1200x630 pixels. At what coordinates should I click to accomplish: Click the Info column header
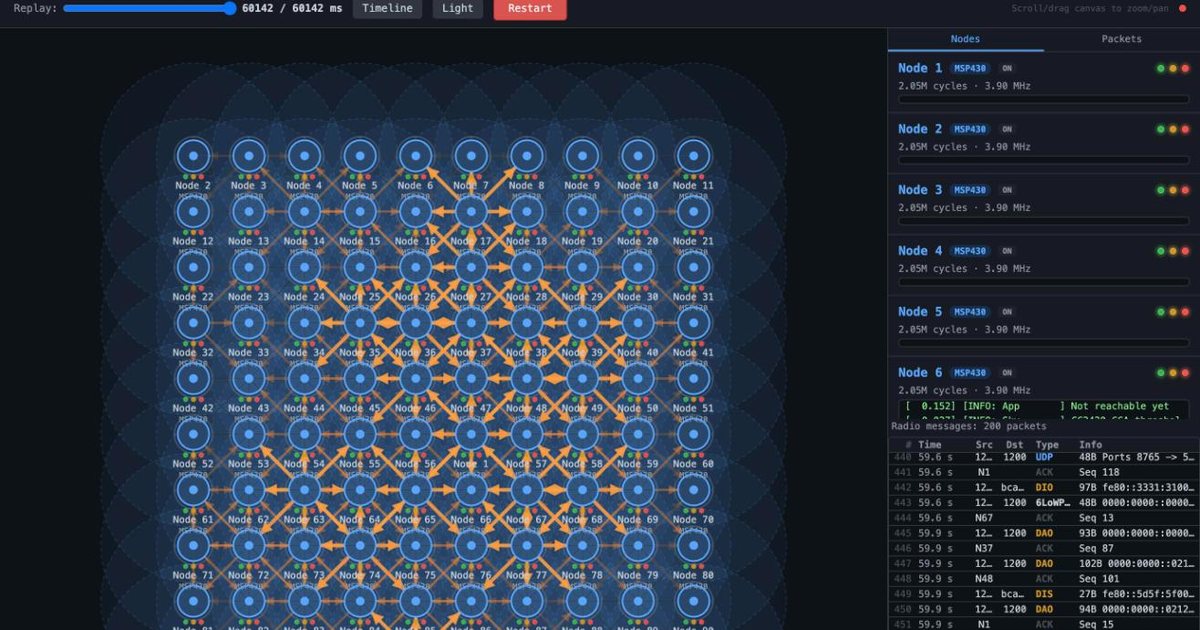pos(1090,445)
